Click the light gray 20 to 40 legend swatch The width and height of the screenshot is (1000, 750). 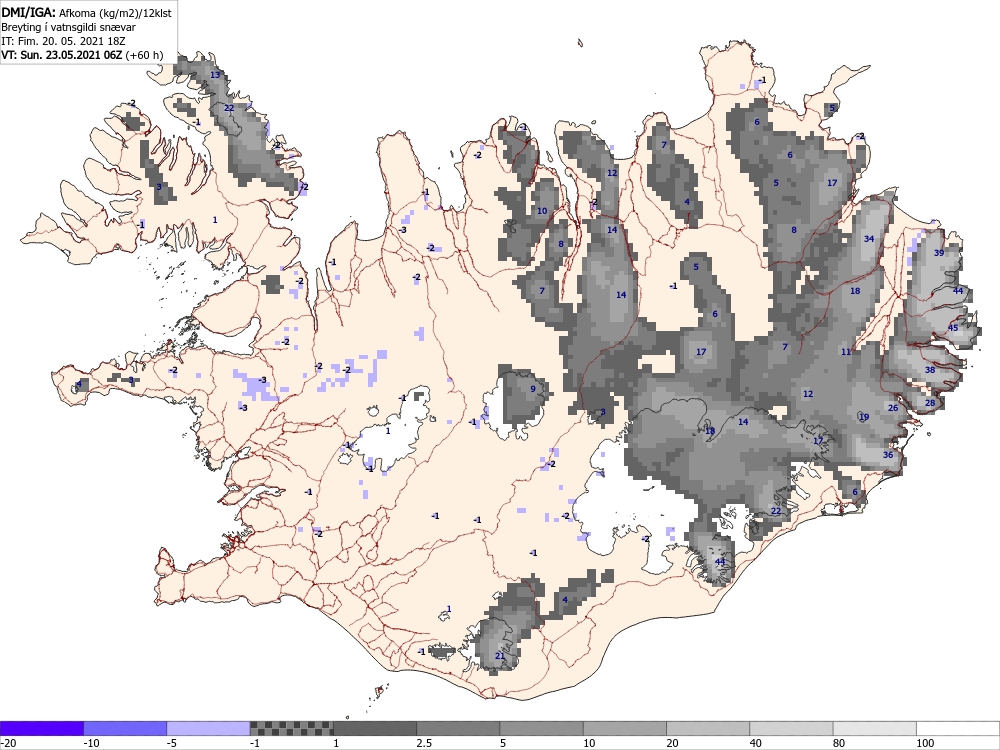pos(708,728)
